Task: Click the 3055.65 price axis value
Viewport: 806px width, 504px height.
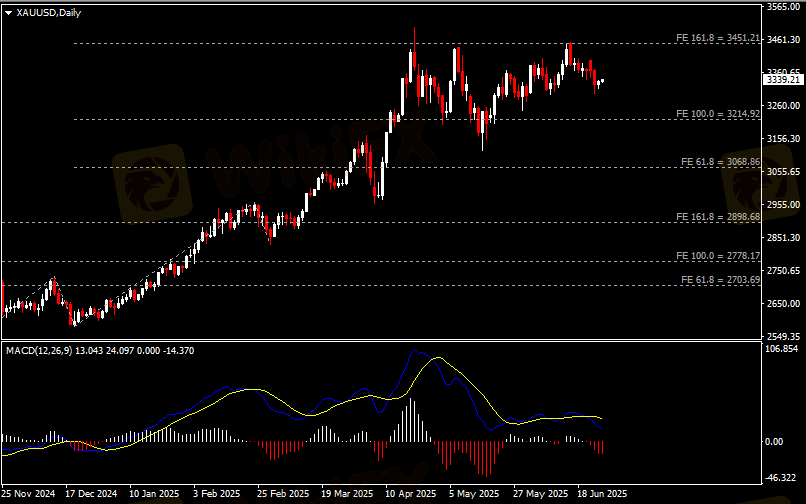Action: tap(783, 171)
